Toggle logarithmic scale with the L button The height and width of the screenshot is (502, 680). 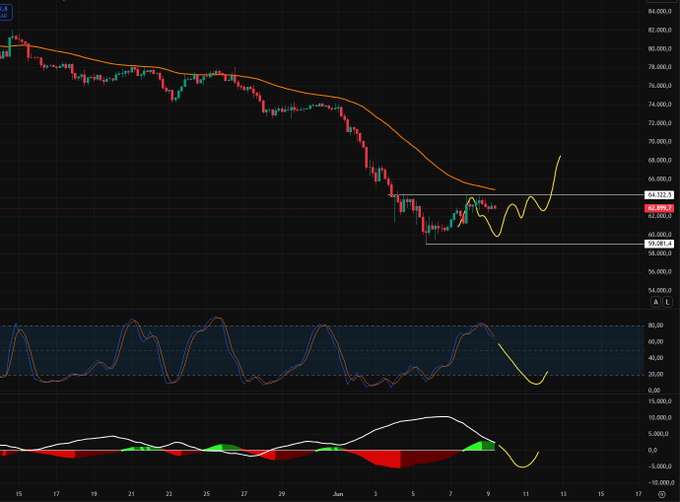(667, 302)
